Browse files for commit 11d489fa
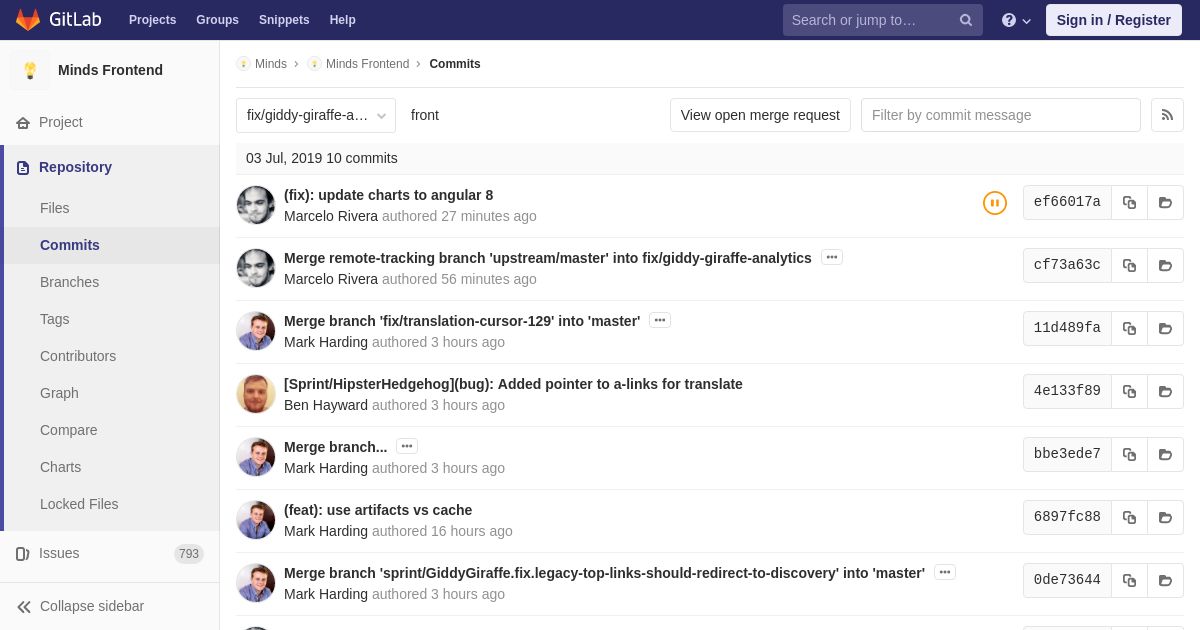 tap(1165, 328)
